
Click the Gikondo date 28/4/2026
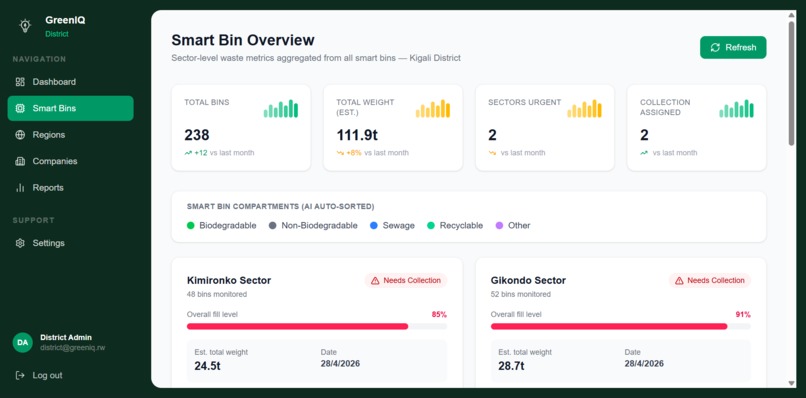coord(644,364)
